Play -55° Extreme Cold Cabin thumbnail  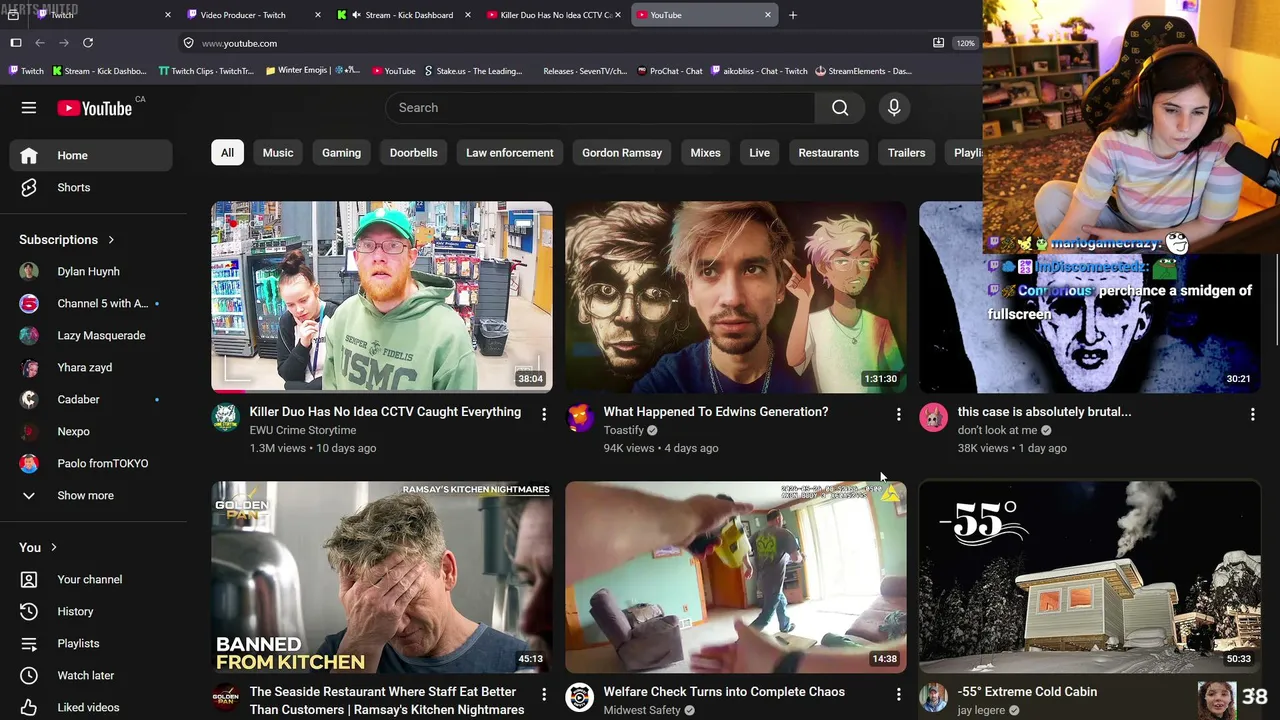[1090, 577]
